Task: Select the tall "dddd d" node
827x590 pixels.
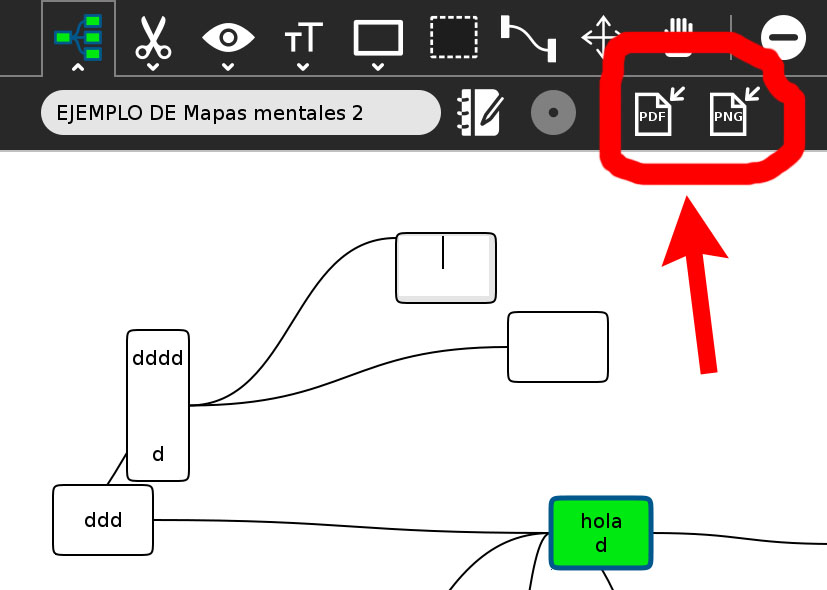Action: click(x=158, y=405)
